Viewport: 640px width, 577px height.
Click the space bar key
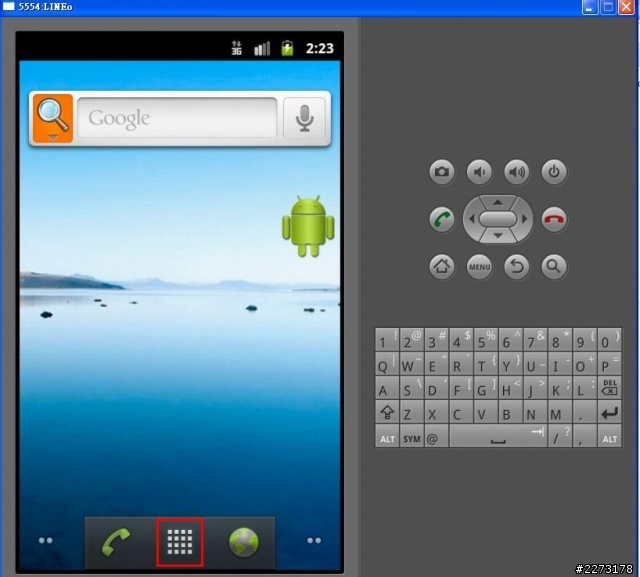(x=498, y=436)
